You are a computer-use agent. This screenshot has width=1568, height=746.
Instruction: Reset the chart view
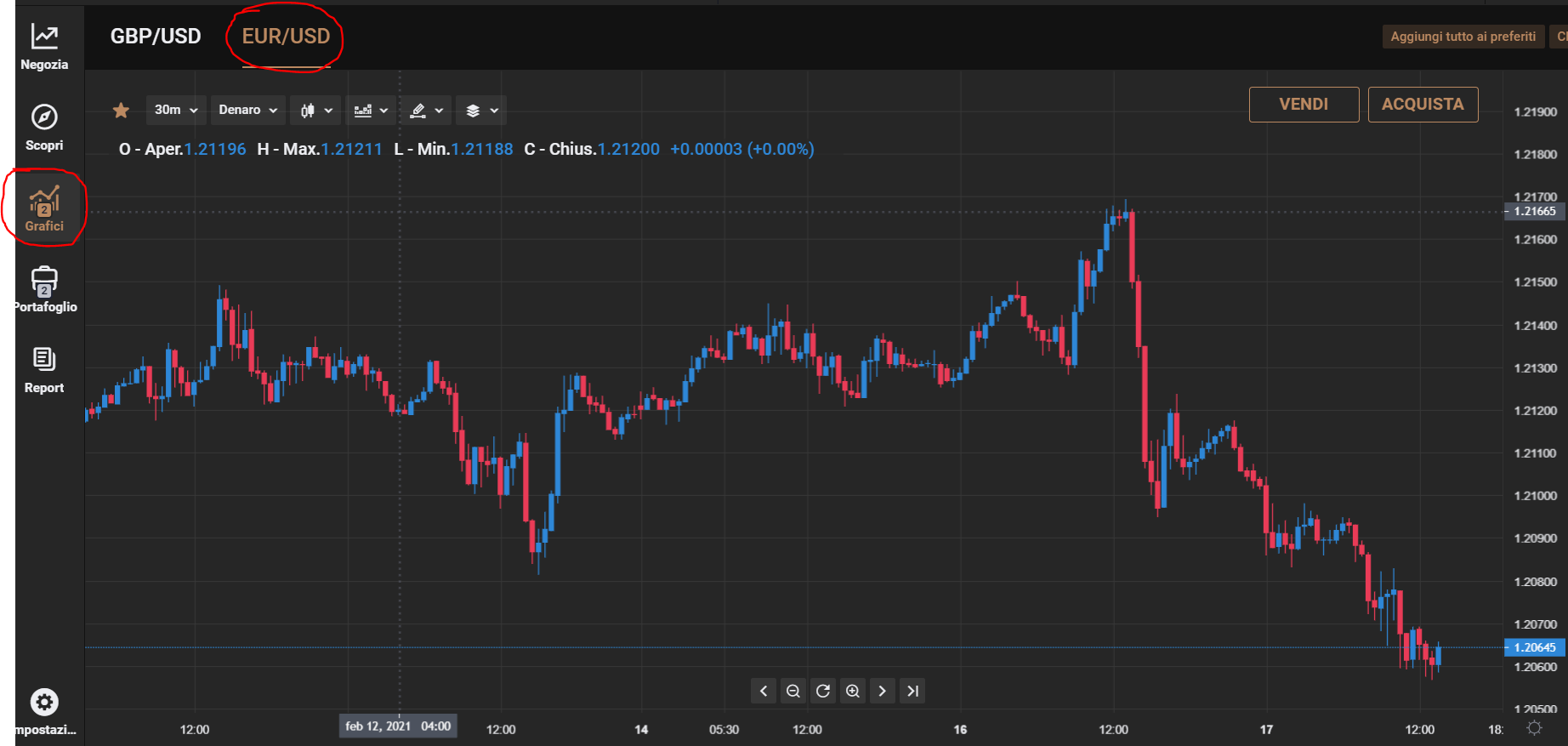pos(823,691)
